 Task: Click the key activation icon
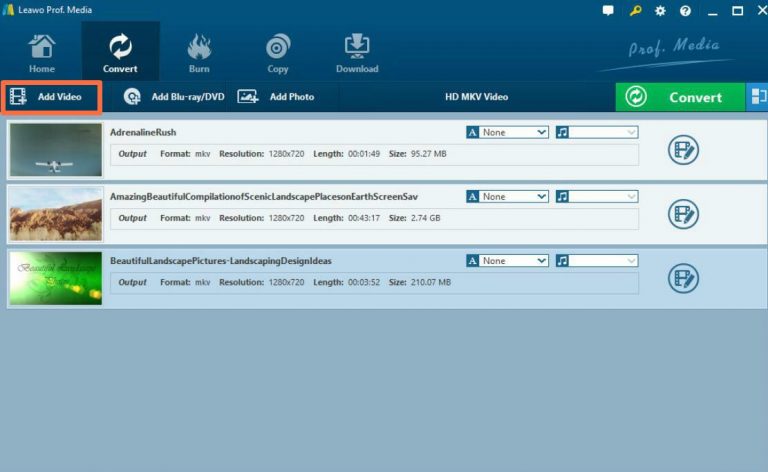[635, 10]
